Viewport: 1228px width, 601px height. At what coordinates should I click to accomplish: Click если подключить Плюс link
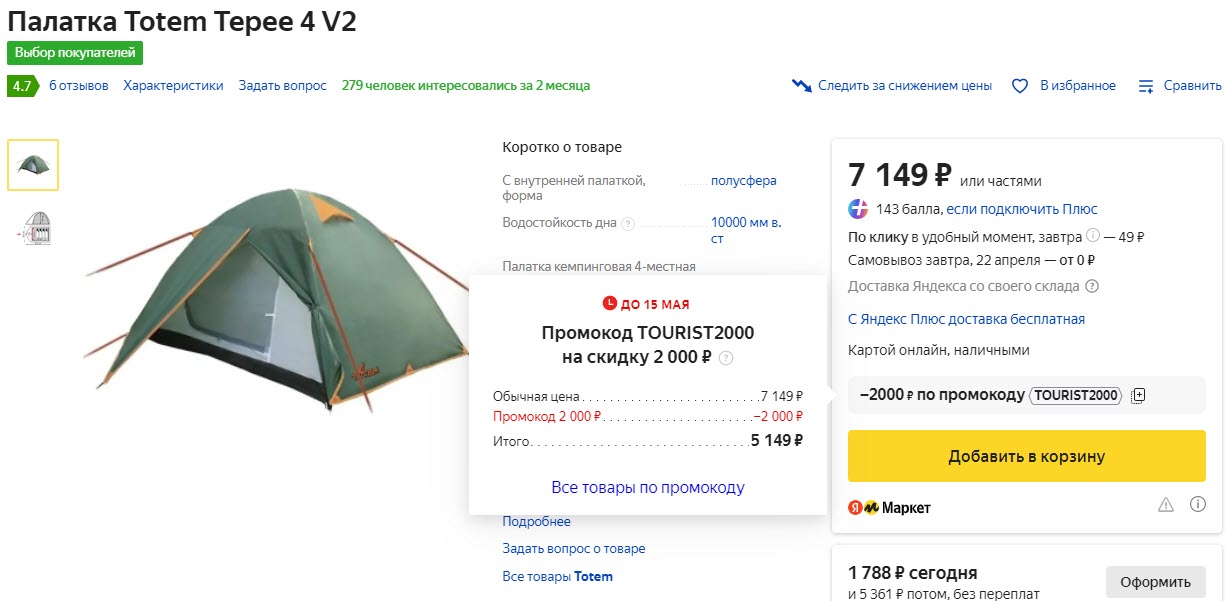[1022, 209]
